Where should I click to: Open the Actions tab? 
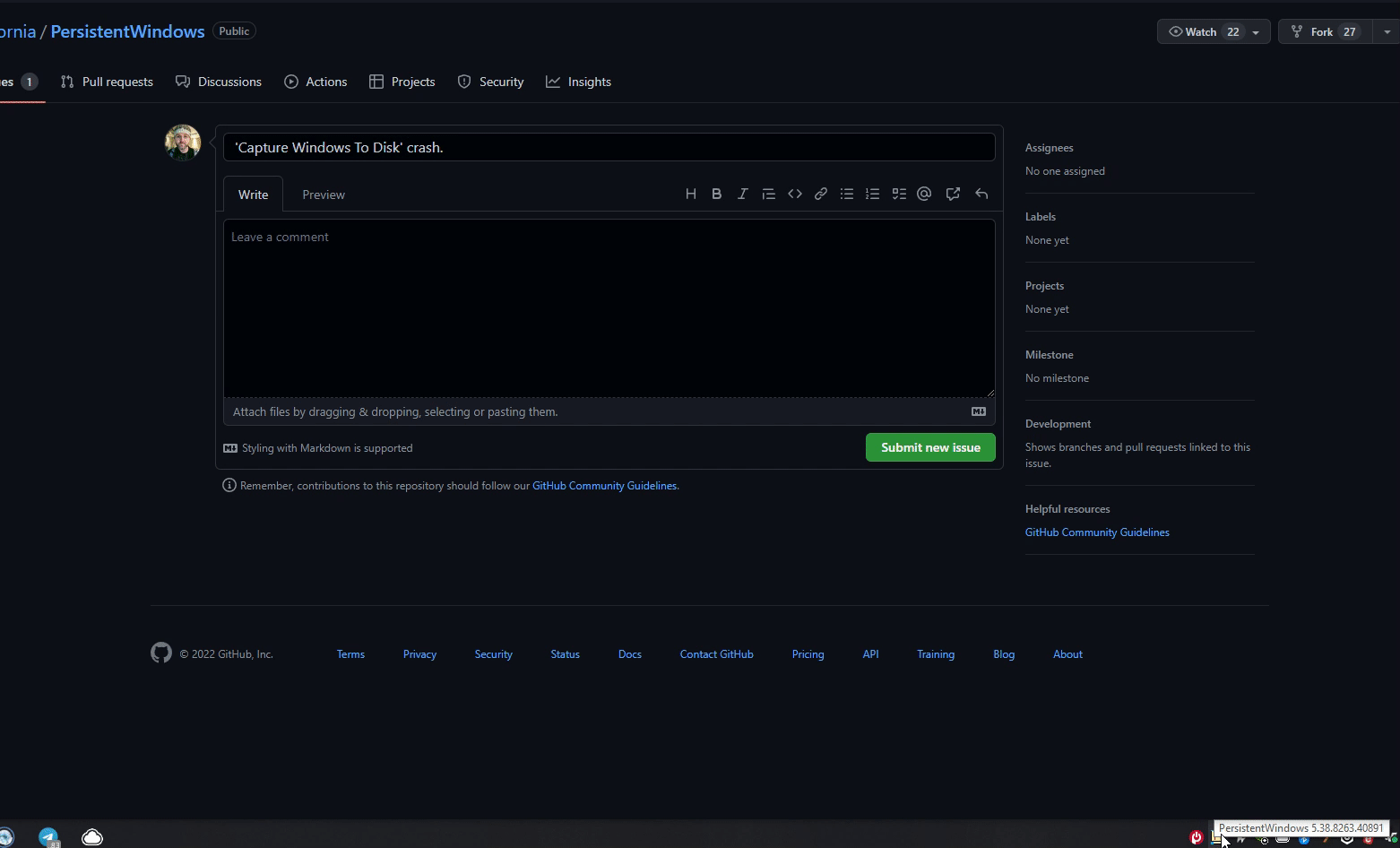pos(315,82)
